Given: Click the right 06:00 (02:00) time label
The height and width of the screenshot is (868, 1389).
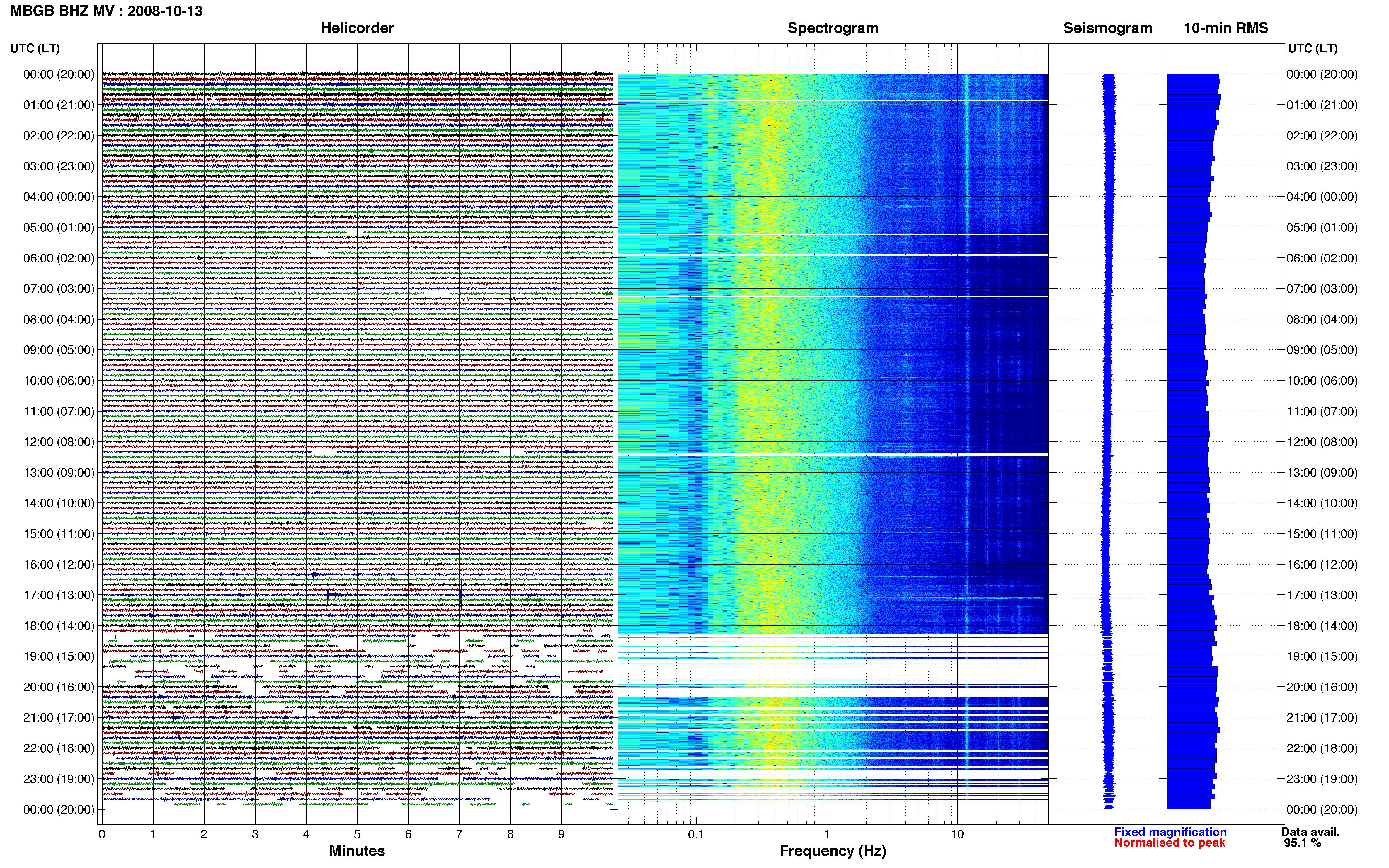Looking at the screenshot, I should pyautogui.click(x=1322, y=258).
